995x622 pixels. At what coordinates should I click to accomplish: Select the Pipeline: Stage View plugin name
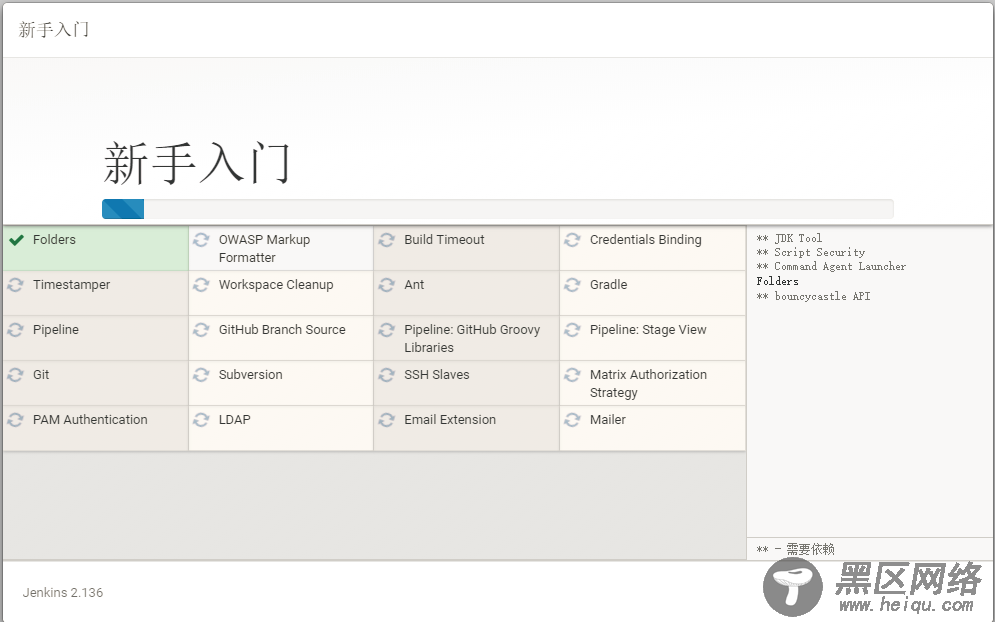(x=648, y=330)
